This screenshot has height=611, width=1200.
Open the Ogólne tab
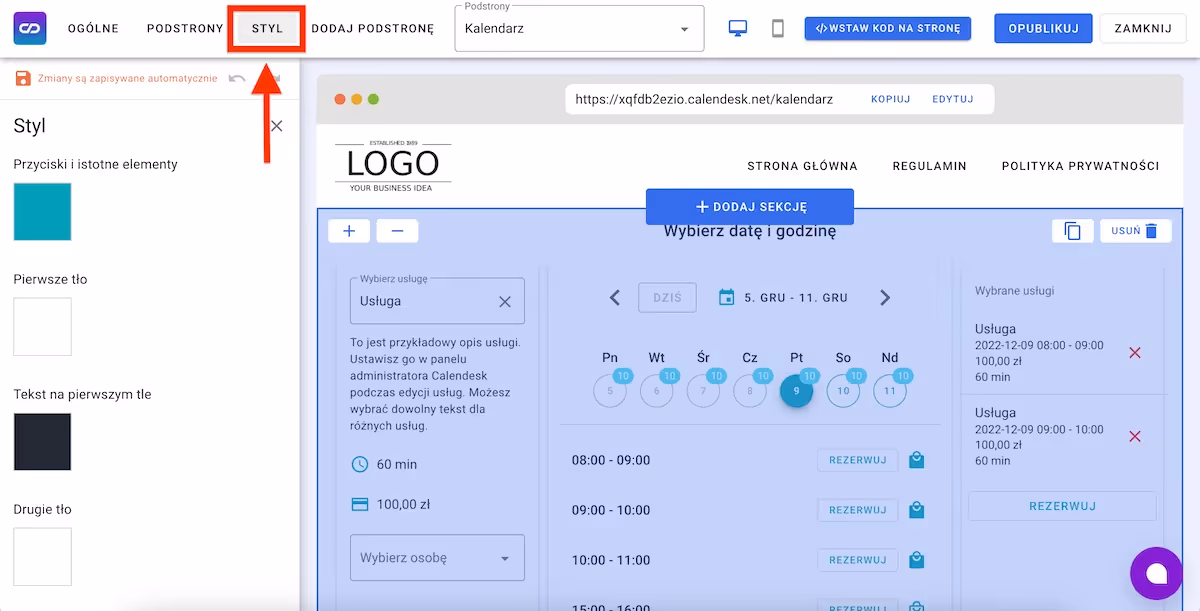(x=93, y=29)
